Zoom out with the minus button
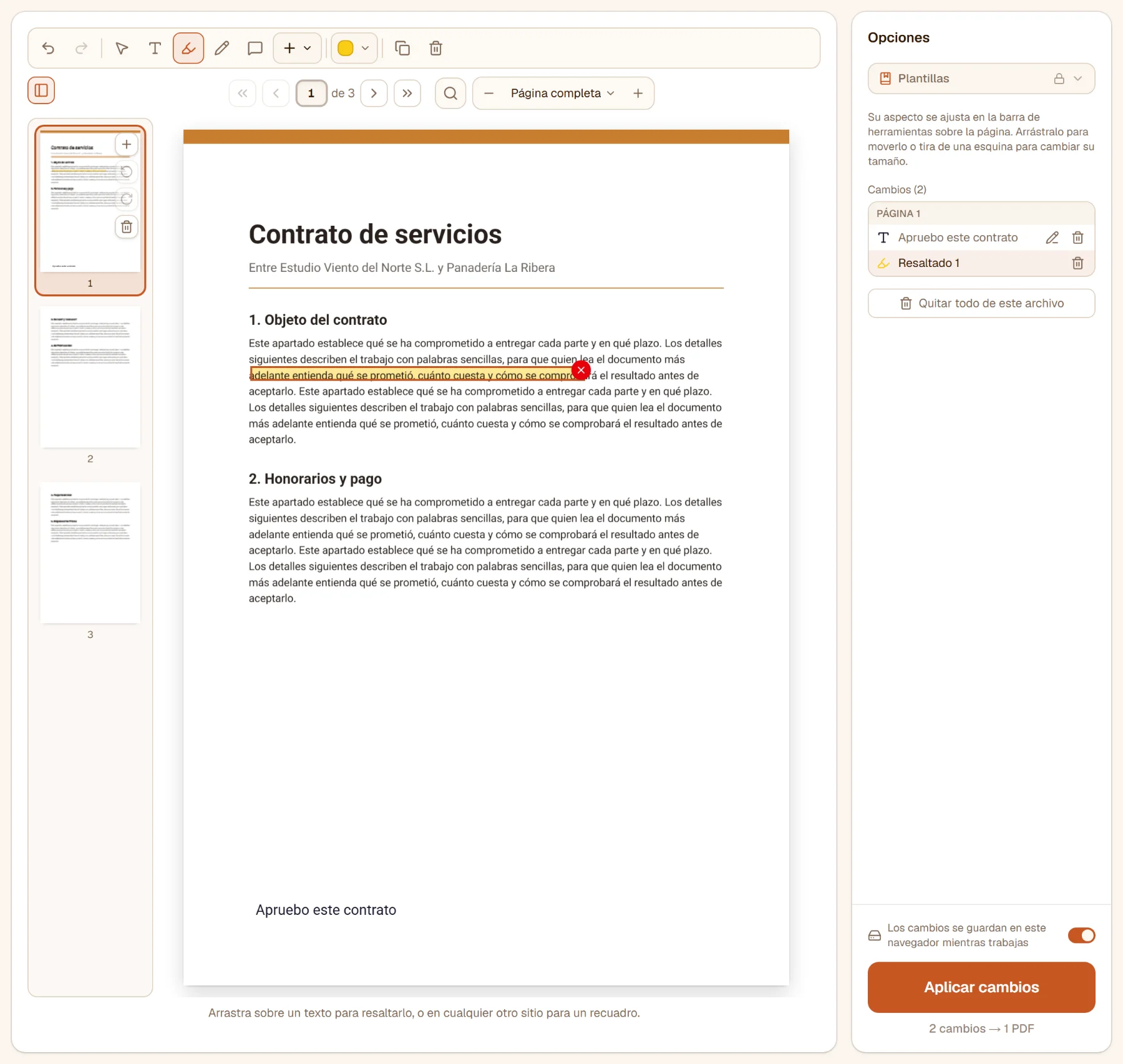The image size is (1123, 1064). click(489, 94)
